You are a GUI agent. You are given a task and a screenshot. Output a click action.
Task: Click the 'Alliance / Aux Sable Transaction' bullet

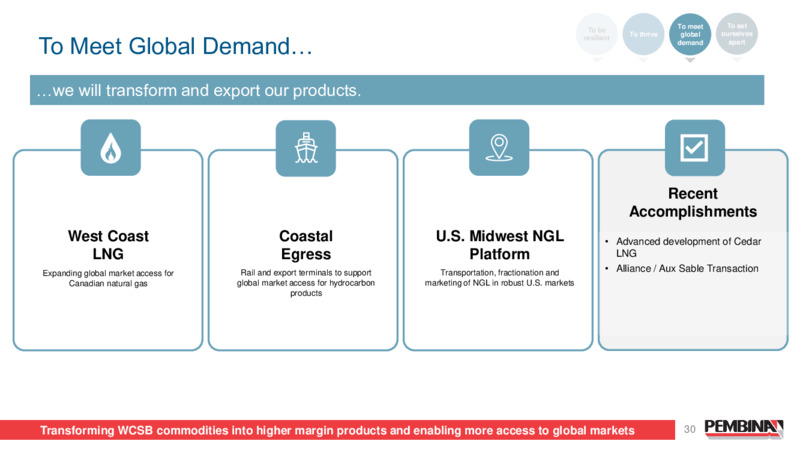687,268
